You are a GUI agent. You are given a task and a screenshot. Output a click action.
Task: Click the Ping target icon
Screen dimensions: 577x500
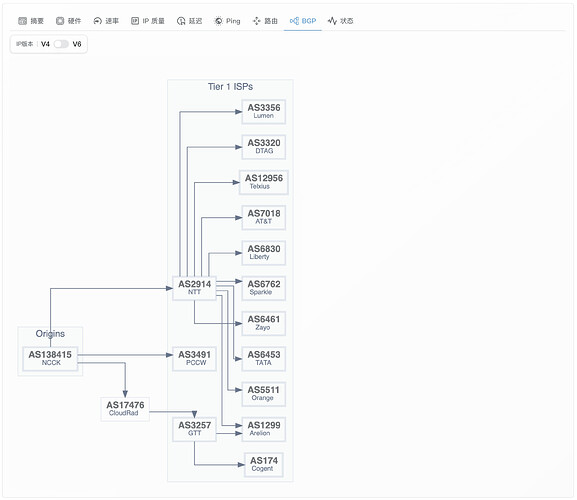coord(218,21)
